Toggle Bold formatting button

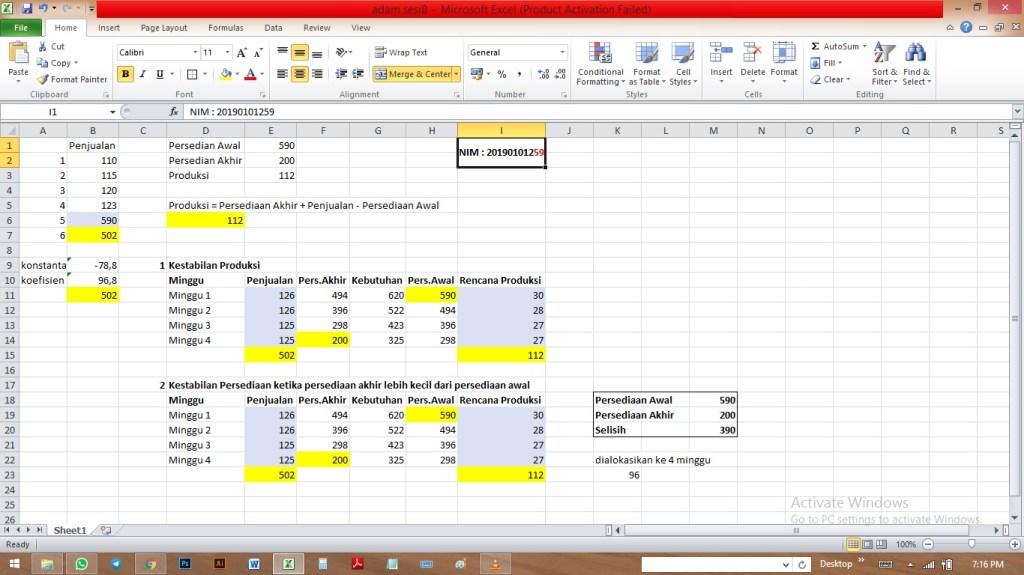tap(126, 74)
